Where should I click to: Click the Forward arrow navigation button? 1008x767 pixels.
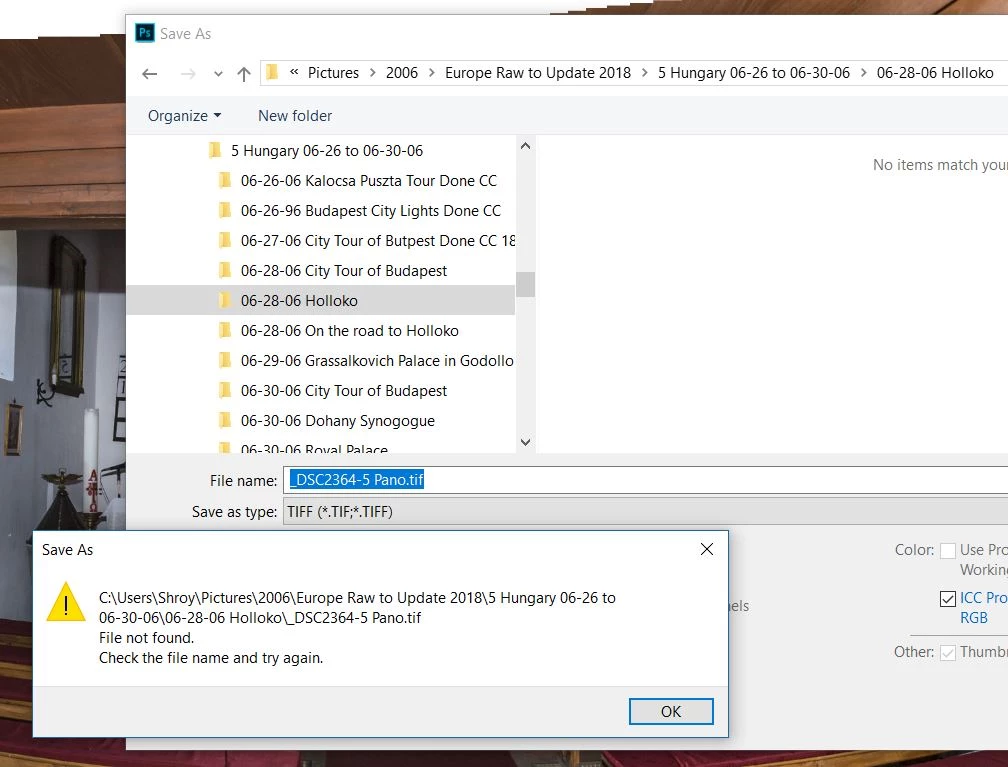(x=188, y=74)
